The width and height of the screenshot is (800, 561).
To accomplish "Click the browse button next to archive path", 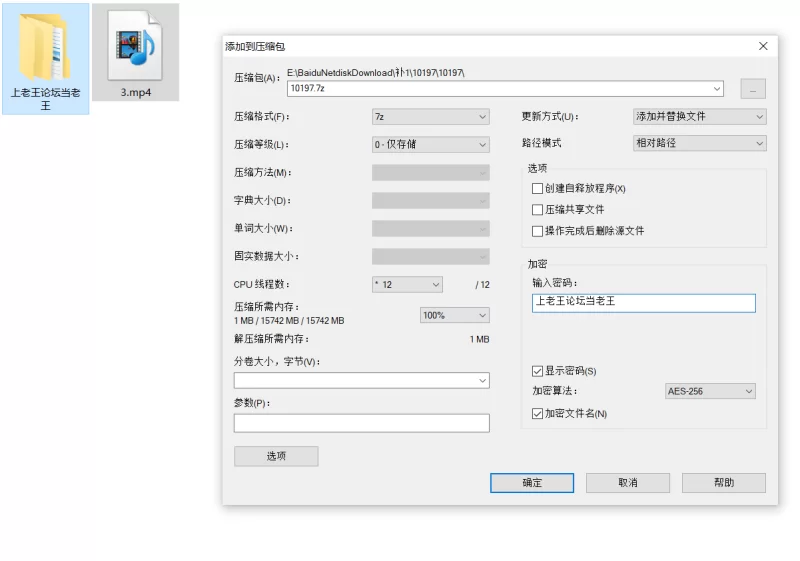I will pos(752,89).
